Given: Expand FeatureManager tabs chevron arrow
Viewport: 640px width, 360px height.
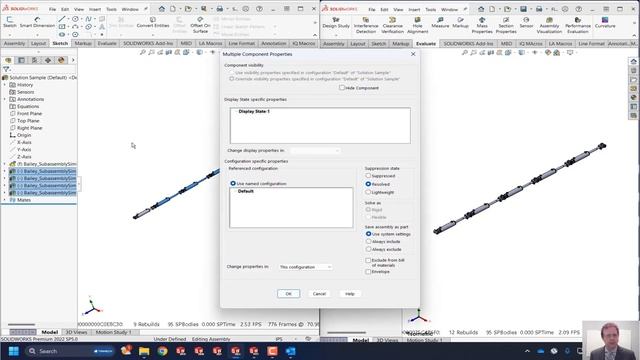Looking at the screenshot, I should point(73,60).
